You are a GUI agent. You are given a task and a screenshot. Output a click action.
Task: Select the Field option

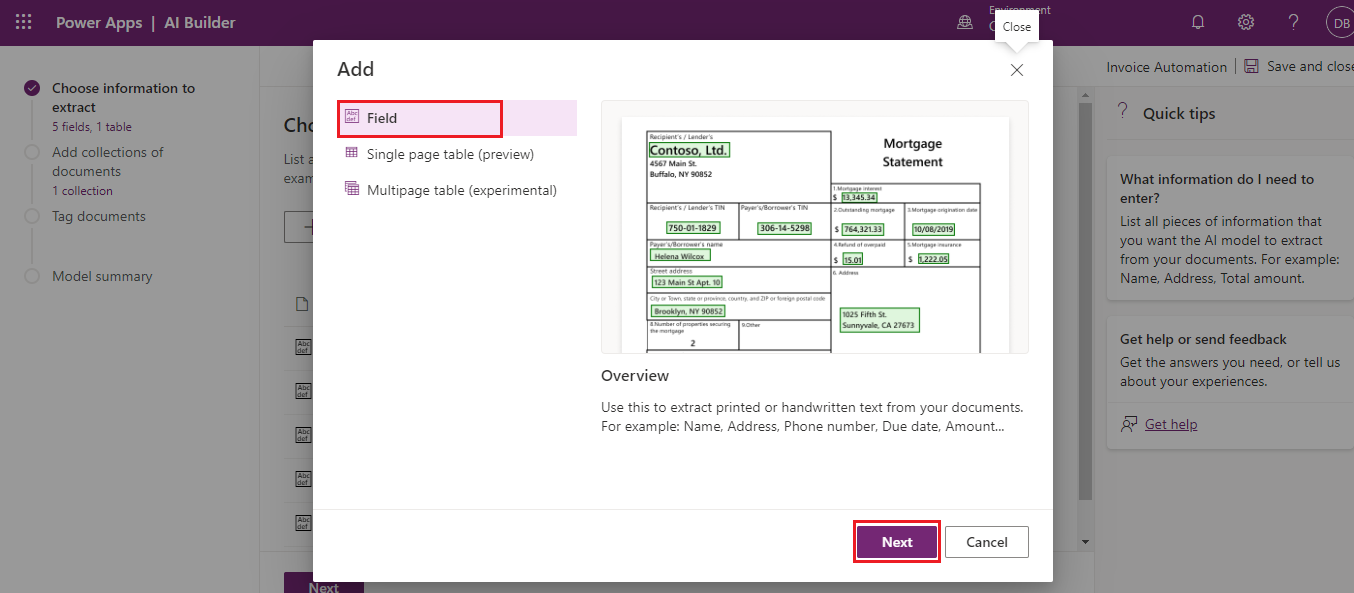tap(457, 118)
